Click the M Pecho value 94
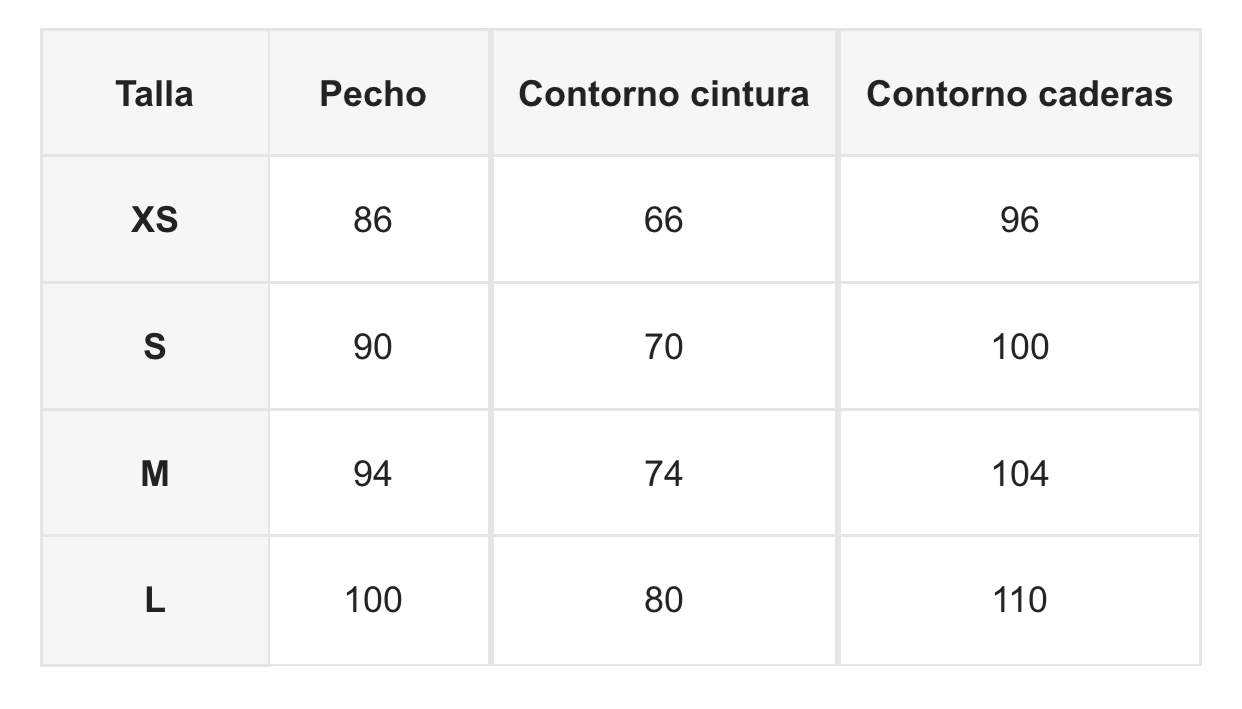 373,473
